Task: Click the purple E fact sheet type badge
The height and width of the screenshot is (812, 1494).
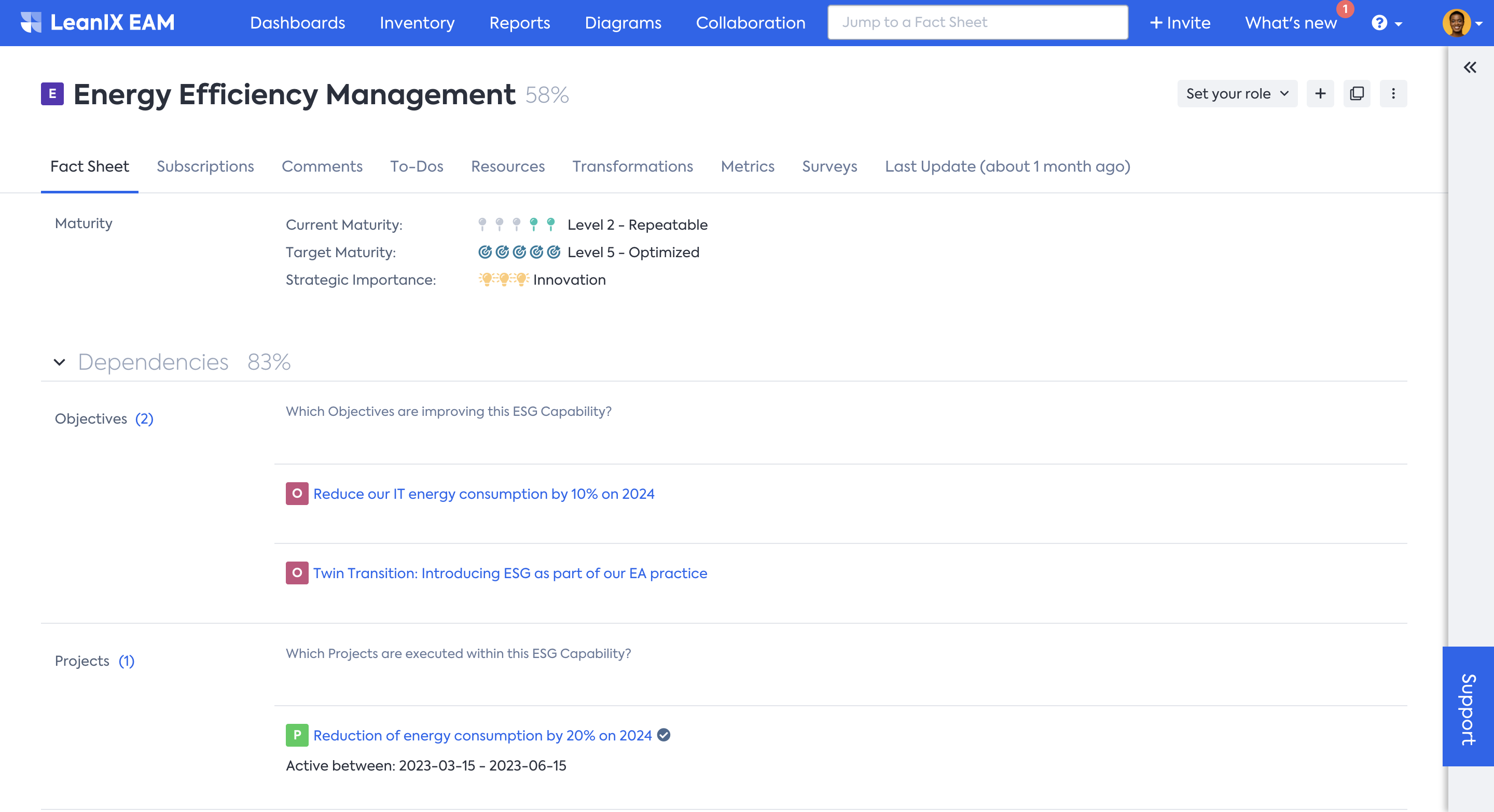Action: [52, 94]
